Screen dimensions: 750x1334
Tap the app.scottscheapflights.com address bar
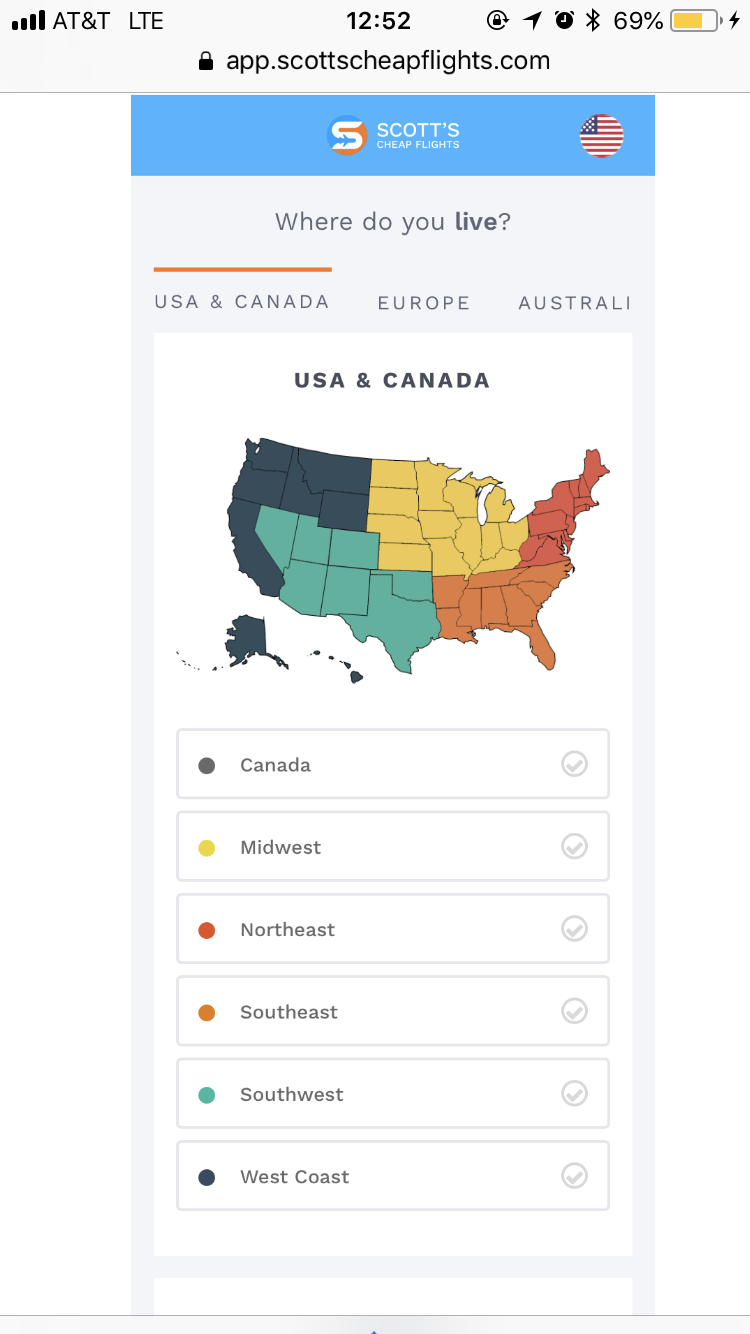pos(388,61)
